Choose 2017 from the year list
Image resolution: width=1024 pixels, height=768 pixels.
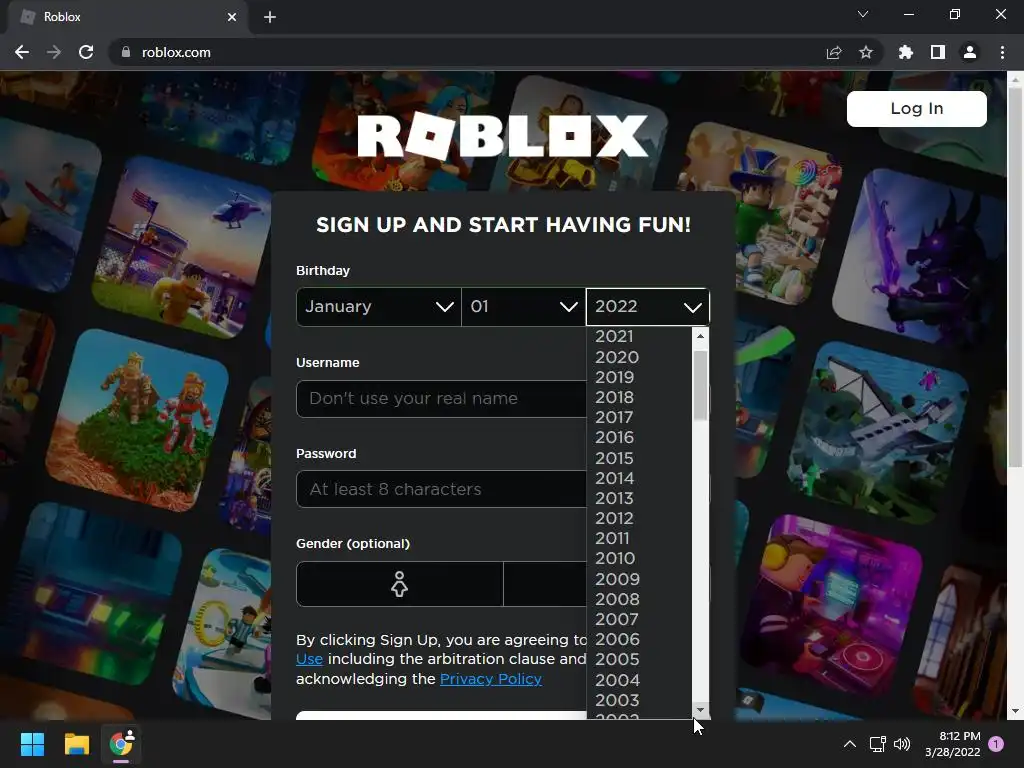pyautogui.click(x=639, y=417)
